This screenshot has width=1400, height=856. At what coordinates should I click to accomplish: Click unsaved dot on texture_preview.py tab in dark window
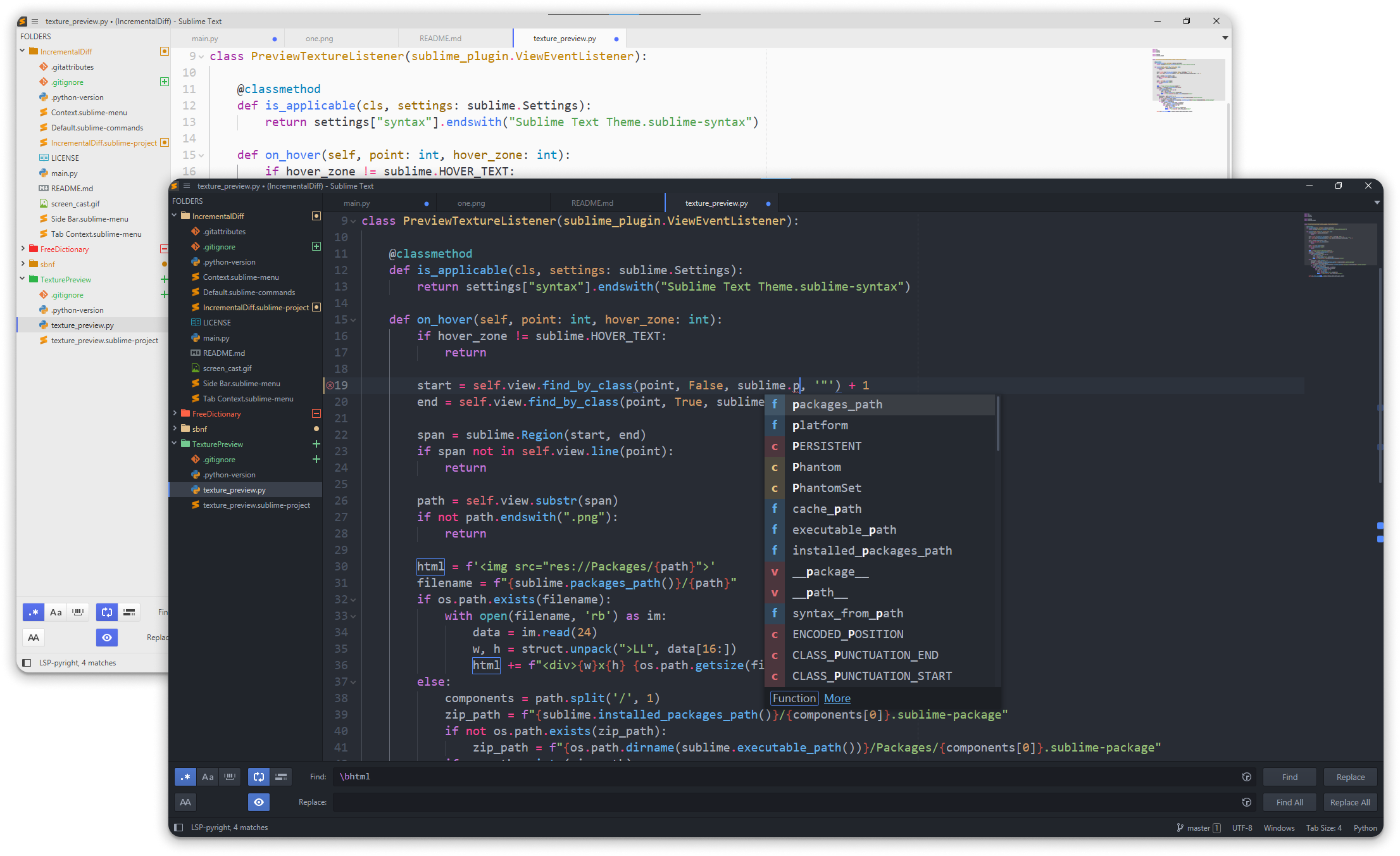768,204
